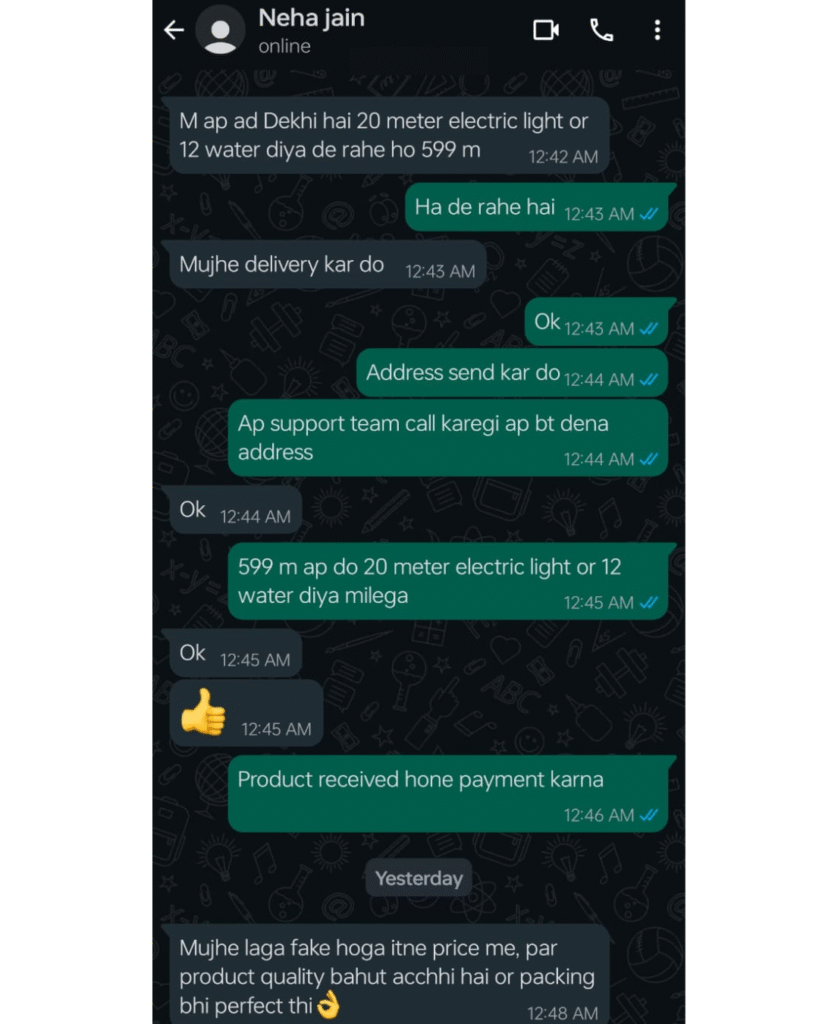
Task: Tap the 'M ap ad Dekhi hai' message
Action: coord(389,135)
